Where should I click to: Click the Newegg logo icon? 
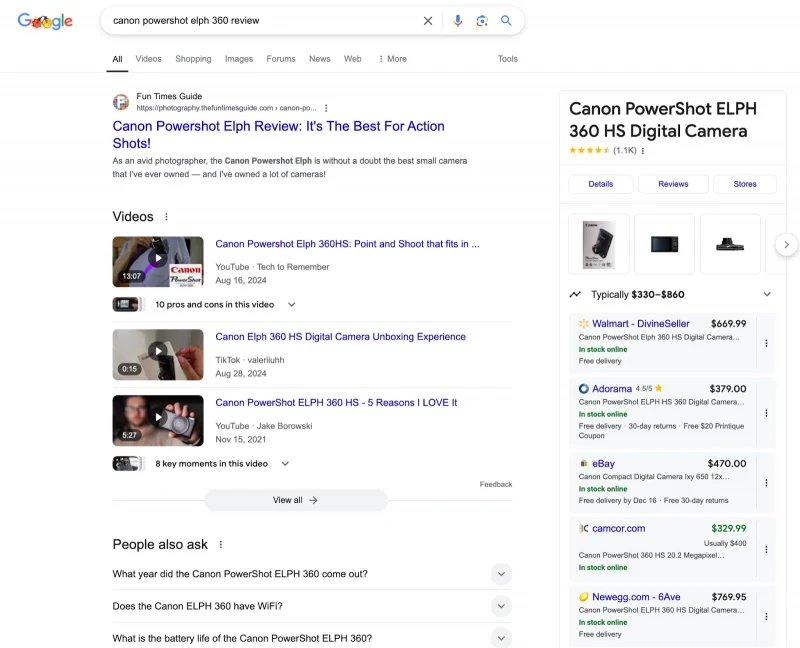coord(584,596)
